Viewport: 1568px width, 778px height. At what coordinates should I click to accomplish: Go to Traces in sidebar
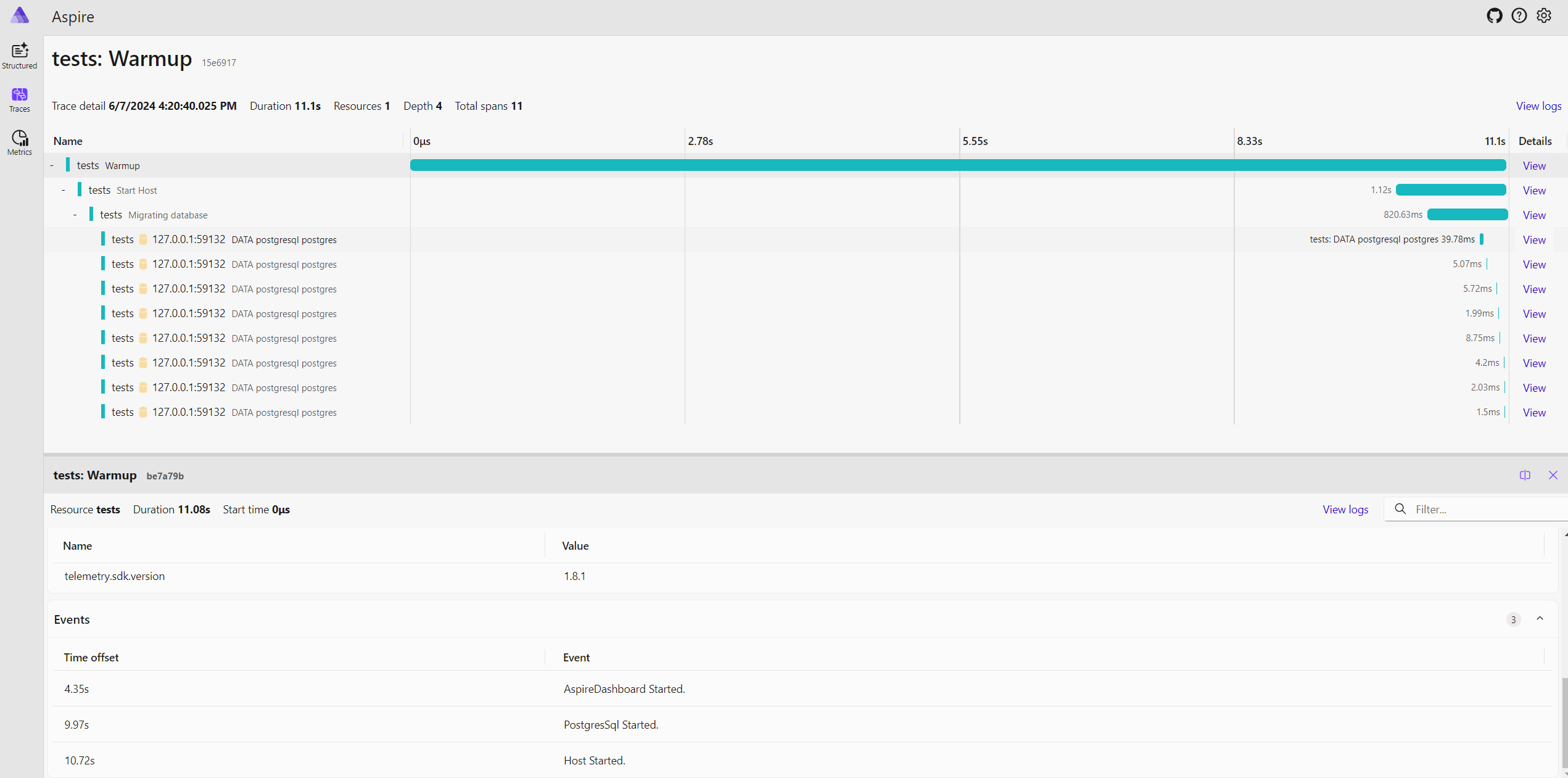pos(20,100)
